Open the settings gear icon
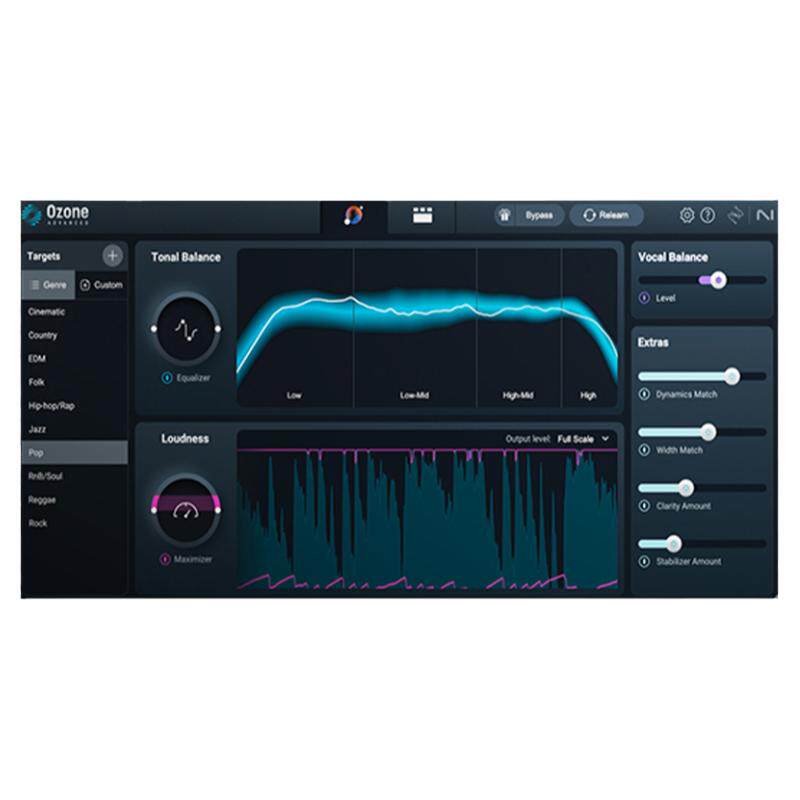 point(687,215)
